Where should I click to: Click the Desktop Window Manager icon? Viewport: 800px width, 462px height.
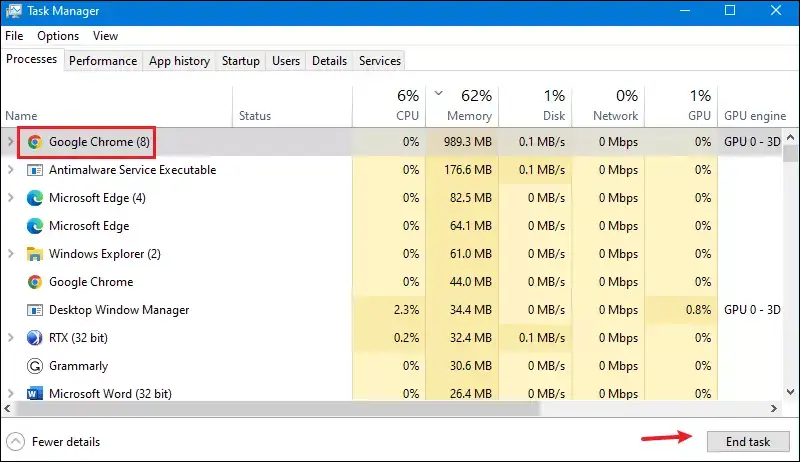(35, 310)
